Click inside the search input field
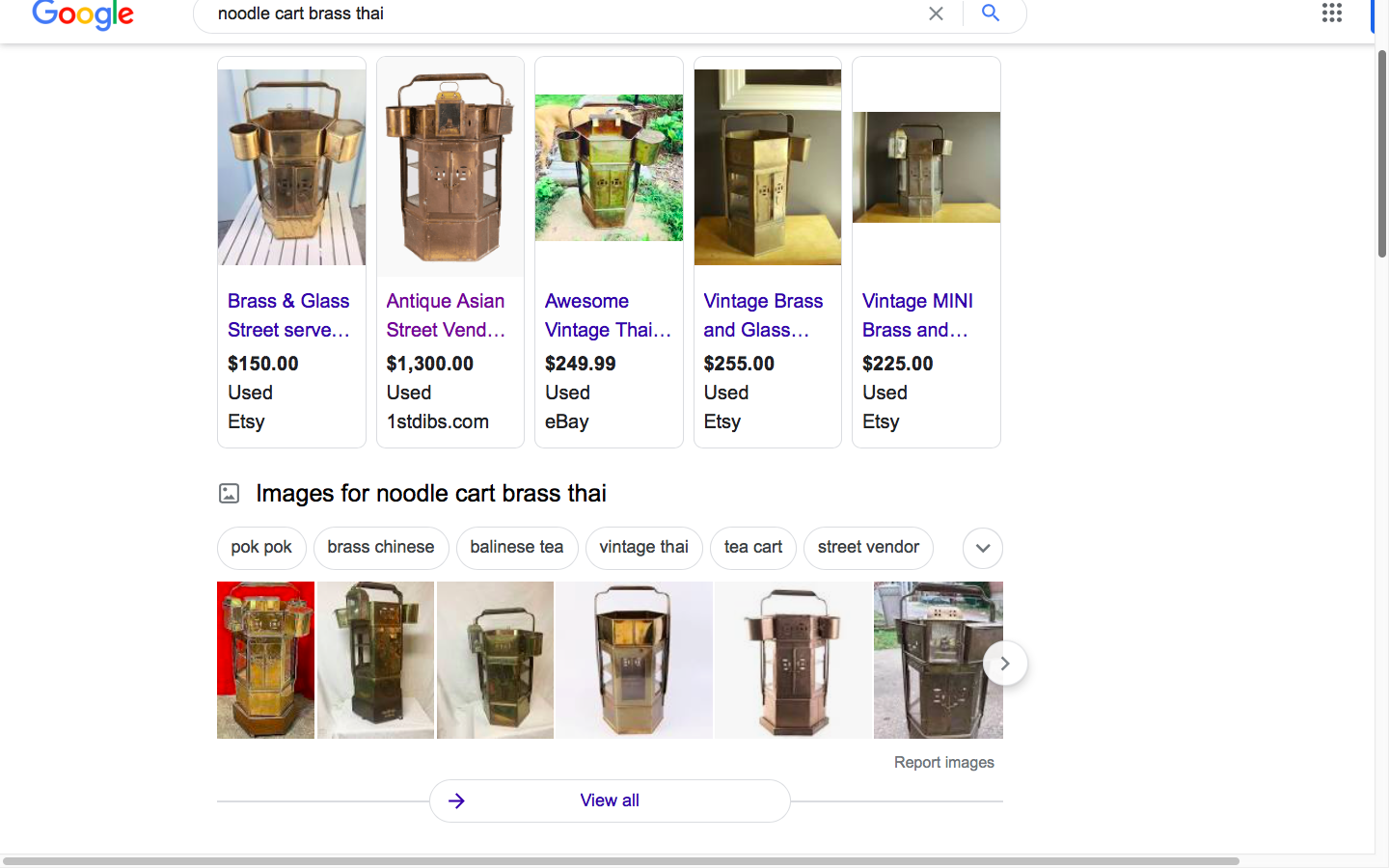Image resolution: width=1389 pixels, height=868 pixels. [559, 14]
